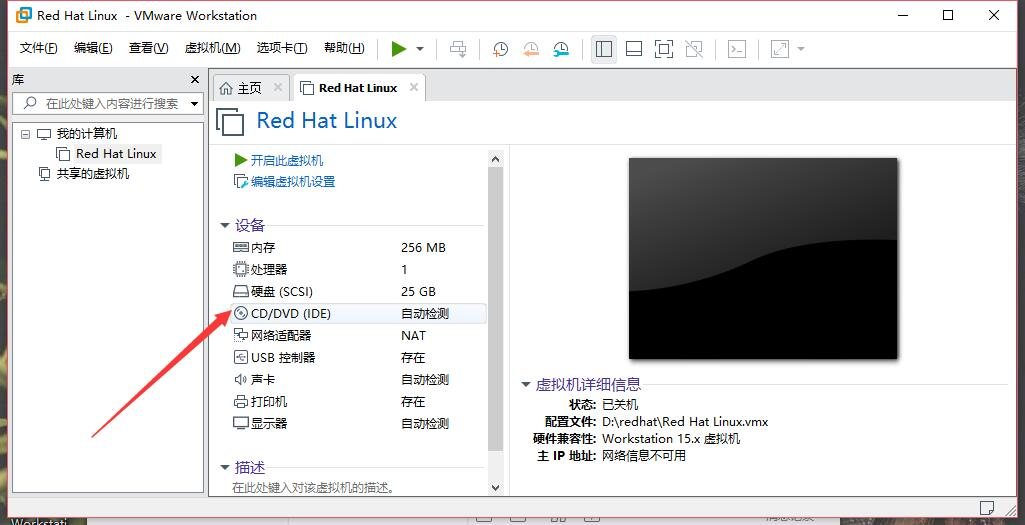1025x525 pixels.
Task: Toggle the thumbnail bar view icon
Action: 633,49
